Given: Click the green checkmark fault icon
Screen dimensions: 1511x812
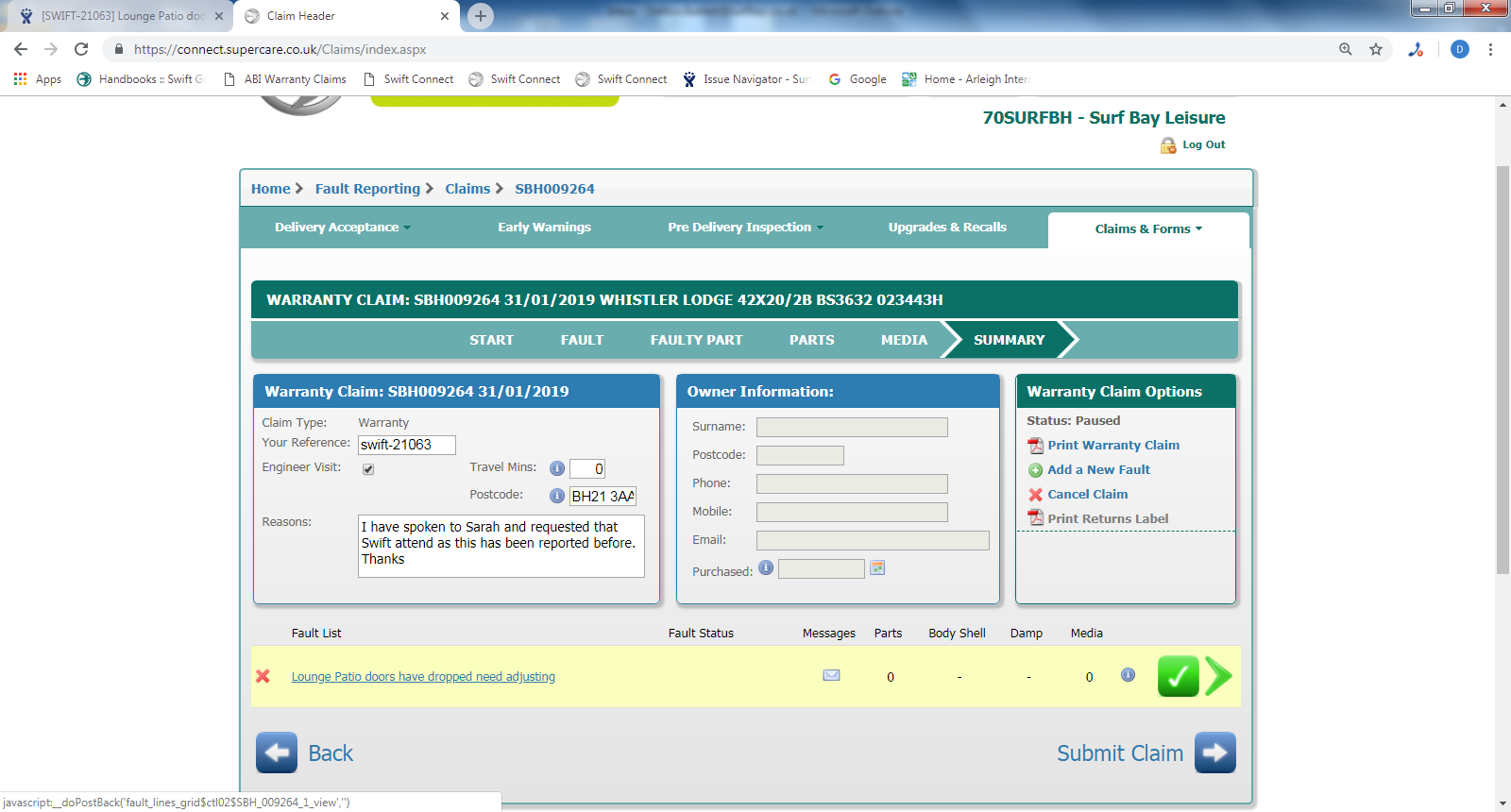Looking at the screenshot, I should [x=1177, y=676].
